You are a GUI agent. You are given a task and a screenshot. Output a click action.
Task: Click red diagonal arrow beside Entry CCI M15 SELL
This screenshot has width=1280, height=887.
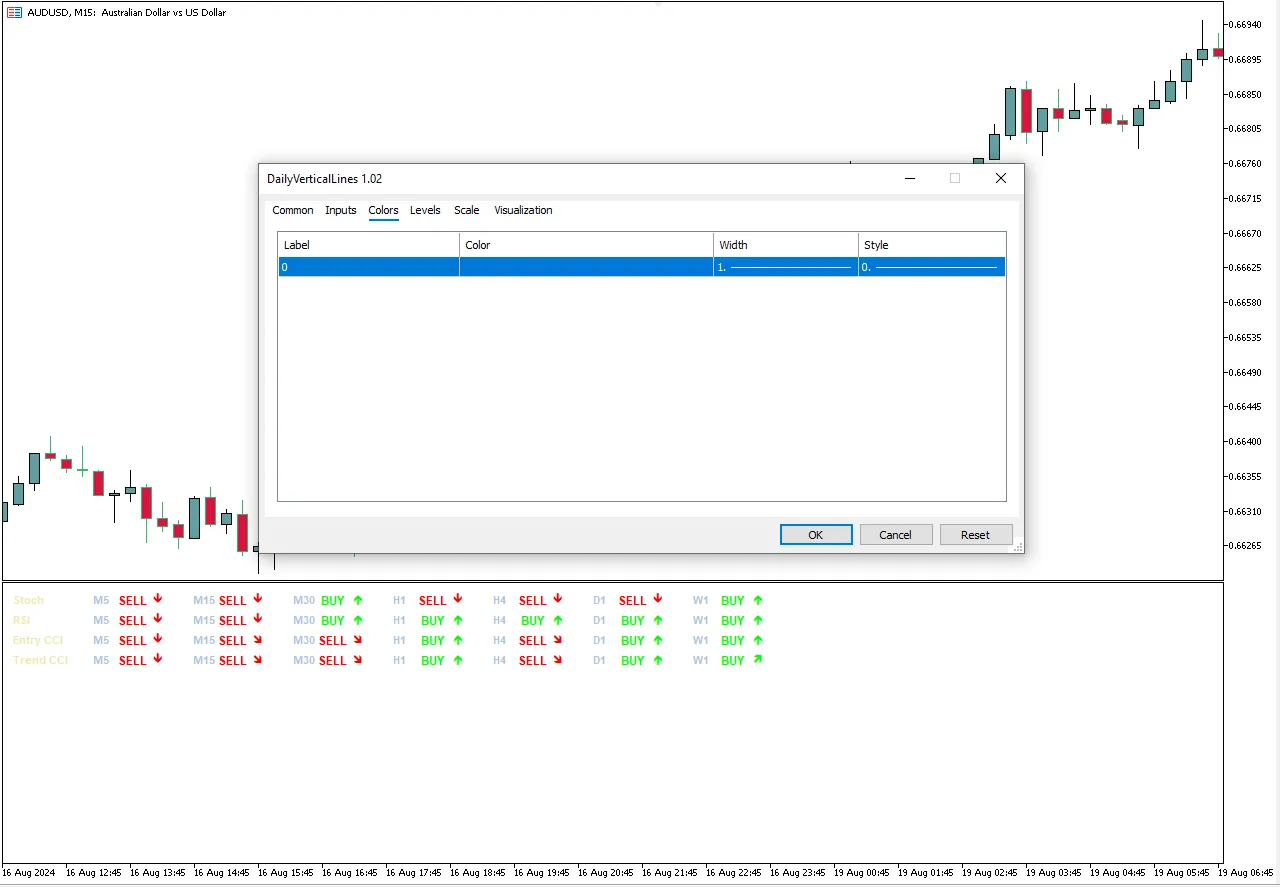click(x=258, y=640)
